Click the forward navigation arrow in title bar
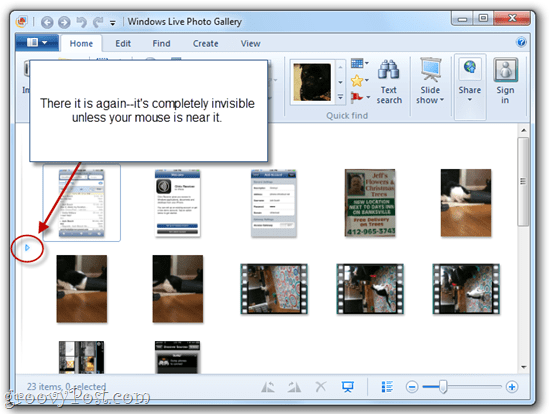This screenshot has height=414, width=550. click(64, 22)
